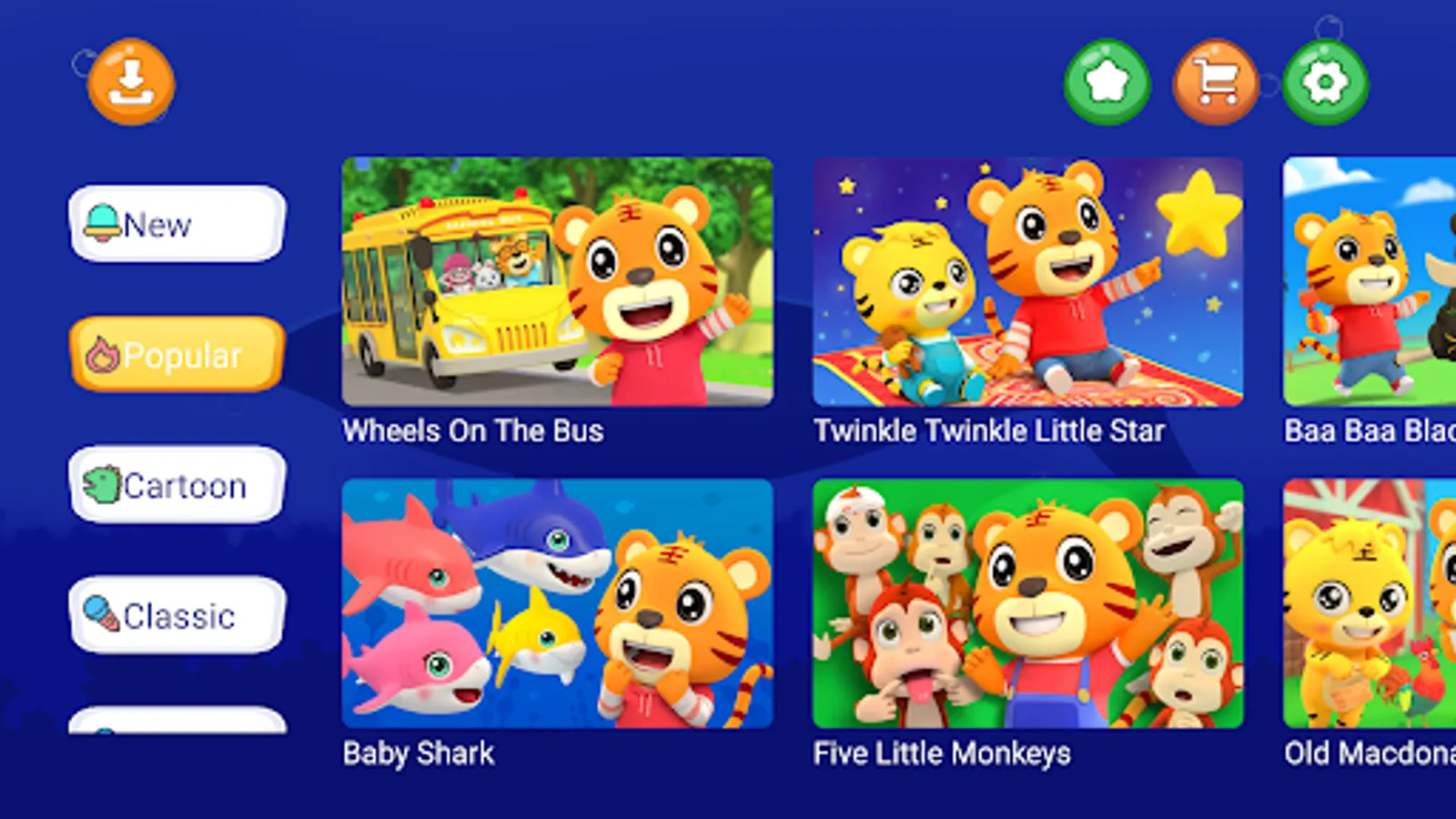
Task: Open the orange shopping cart icon
Action: 1216,82
